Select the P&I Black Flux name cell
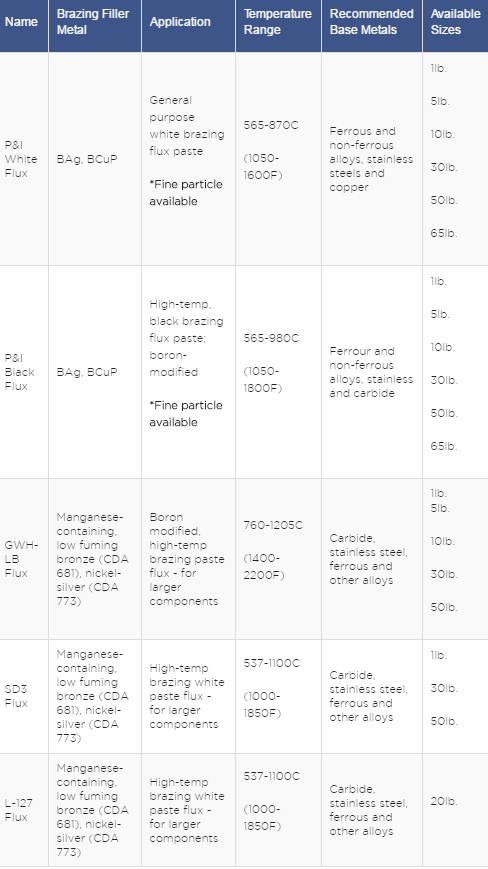 [20, 372]
